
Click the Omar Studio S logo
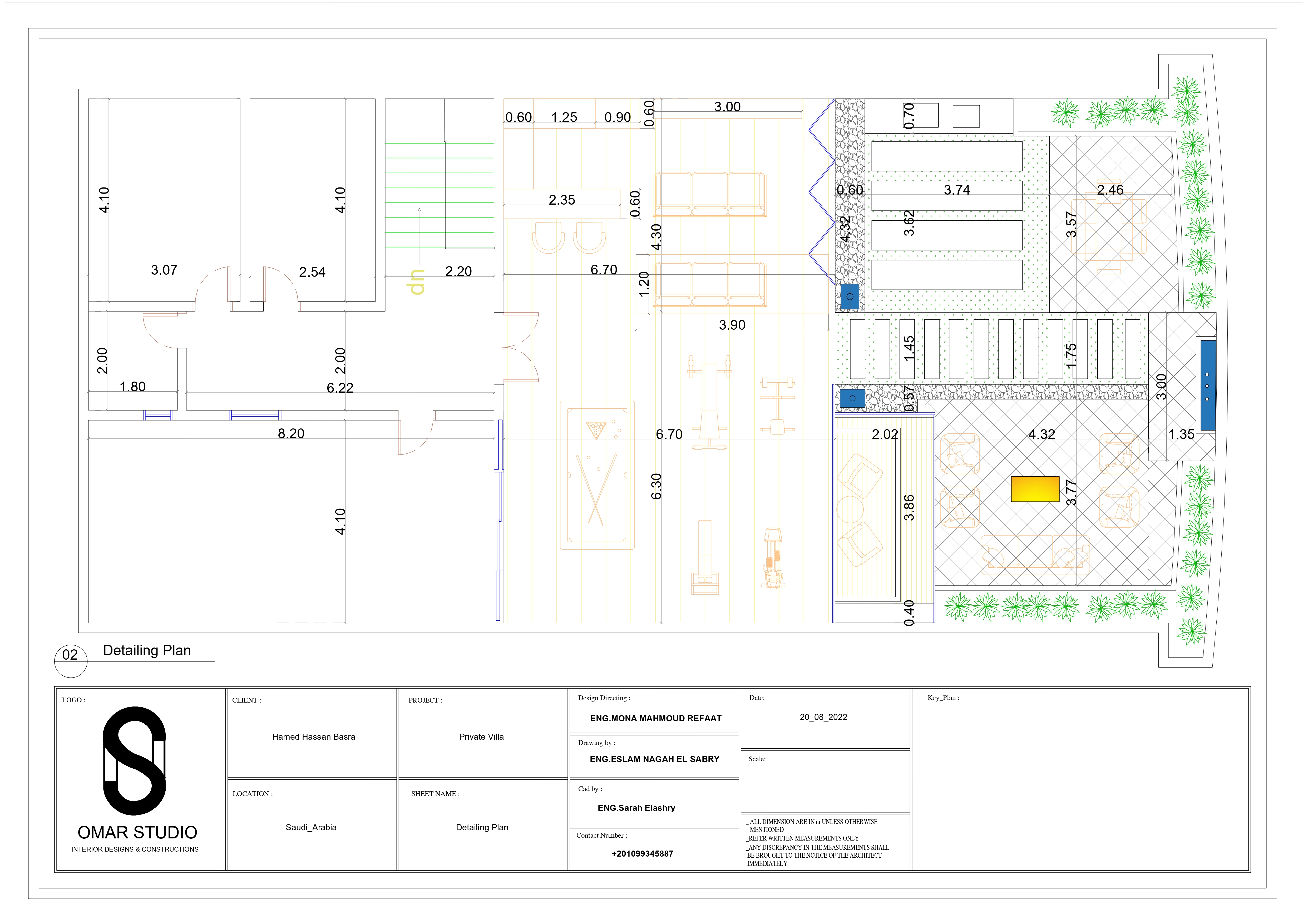coord(135,760)
